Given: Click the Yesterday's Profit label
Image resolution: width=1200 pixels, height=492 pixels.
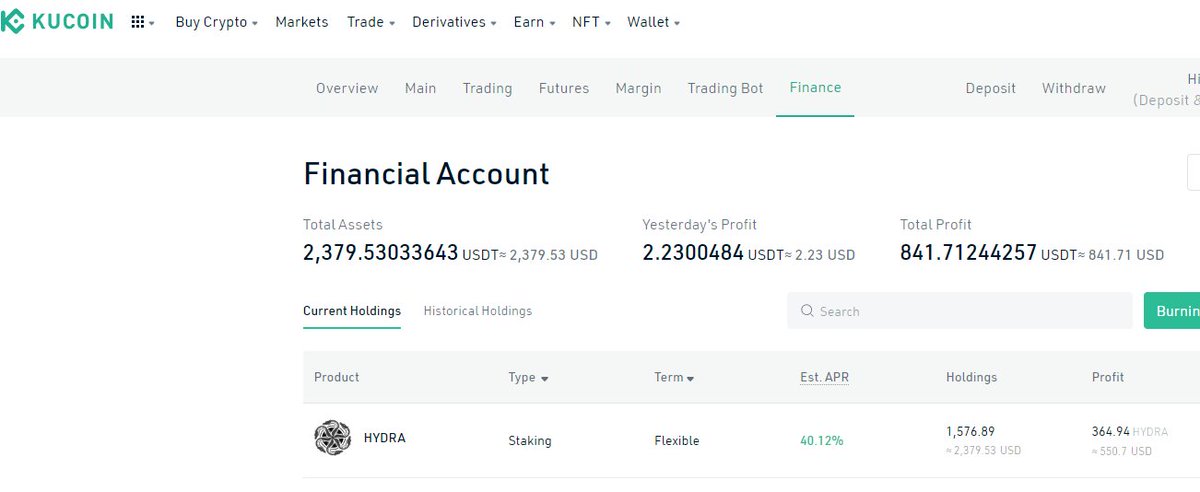Looking at the screenshot, I should [x=700, y=225].
